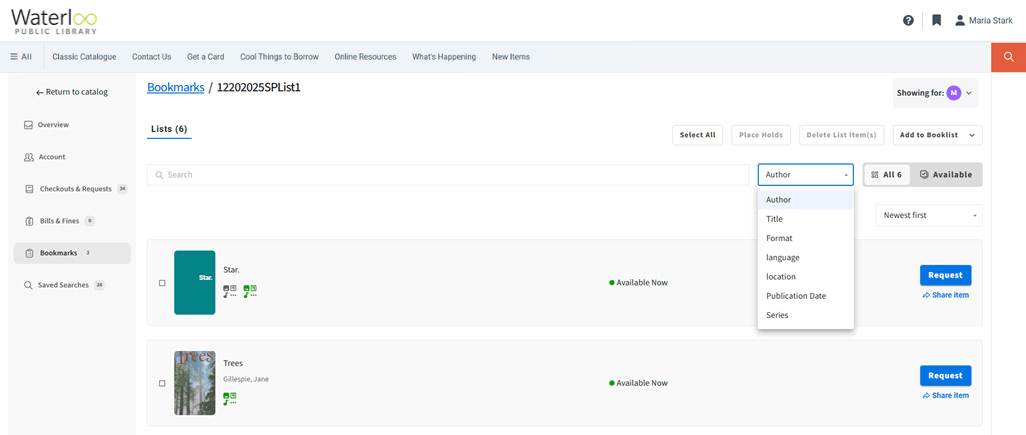This screenshot has height=435, width=1026.
Task: Choose location from the dropdown list
Action: point(805,277)
